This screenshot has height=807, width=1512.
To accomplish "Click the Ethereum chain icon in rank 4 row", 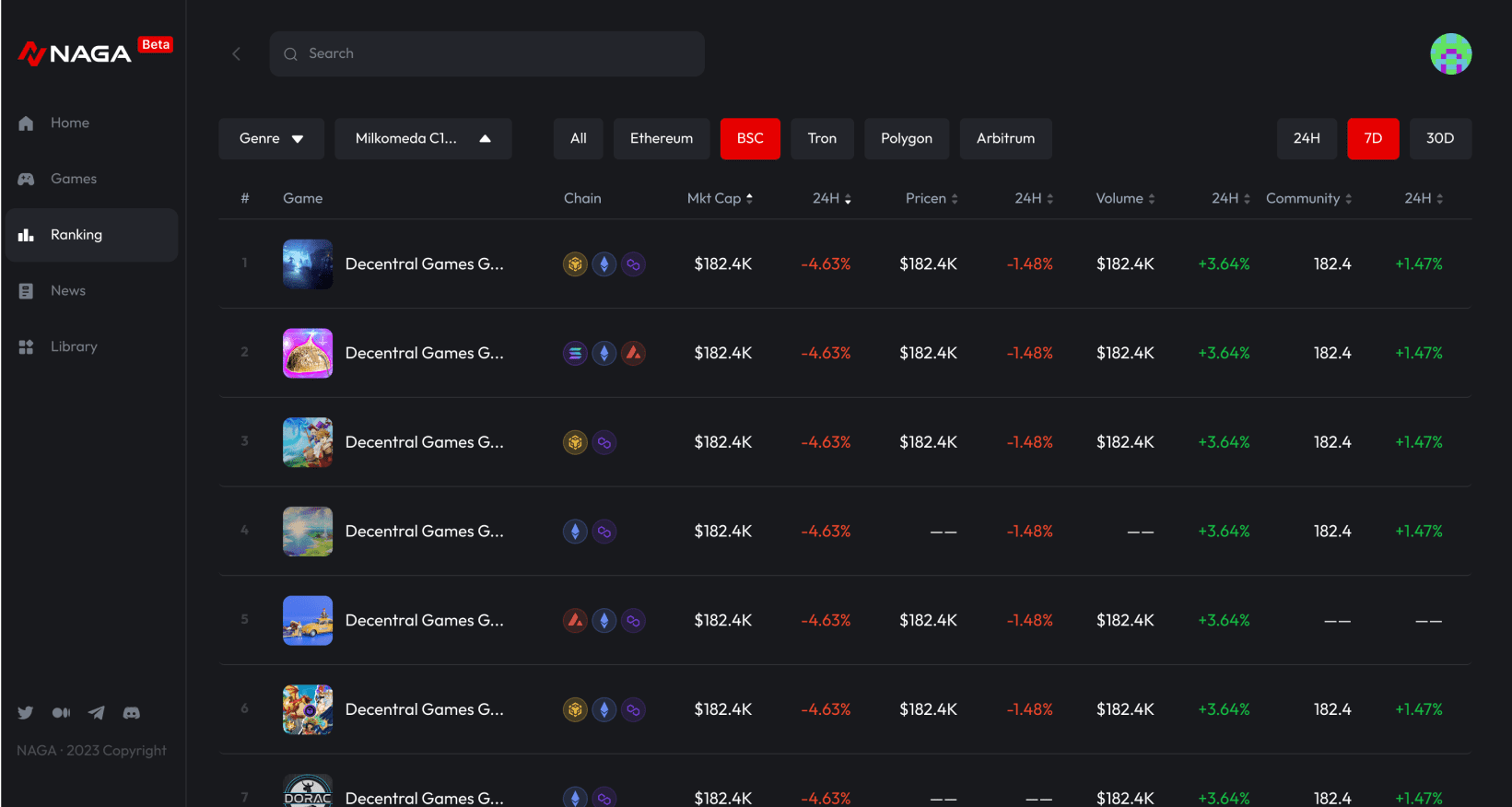I will [x=575, y=532].
